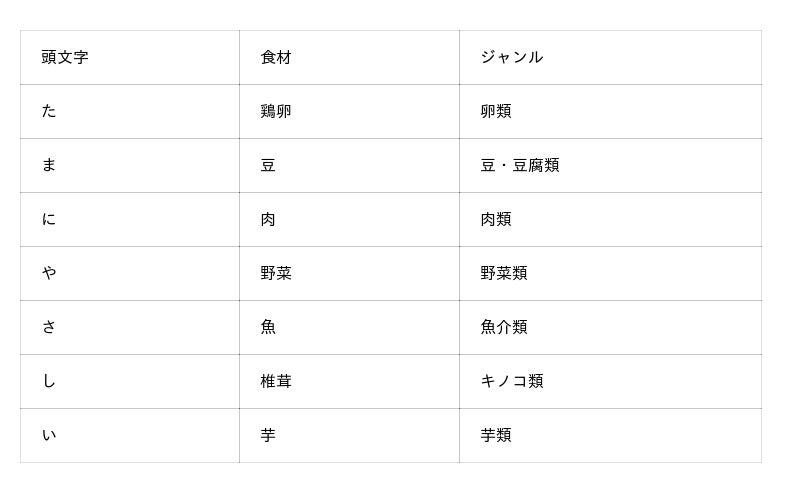This screenshot has width=800, height=493.
Task: Click the に initial cell
Action: 130,219
